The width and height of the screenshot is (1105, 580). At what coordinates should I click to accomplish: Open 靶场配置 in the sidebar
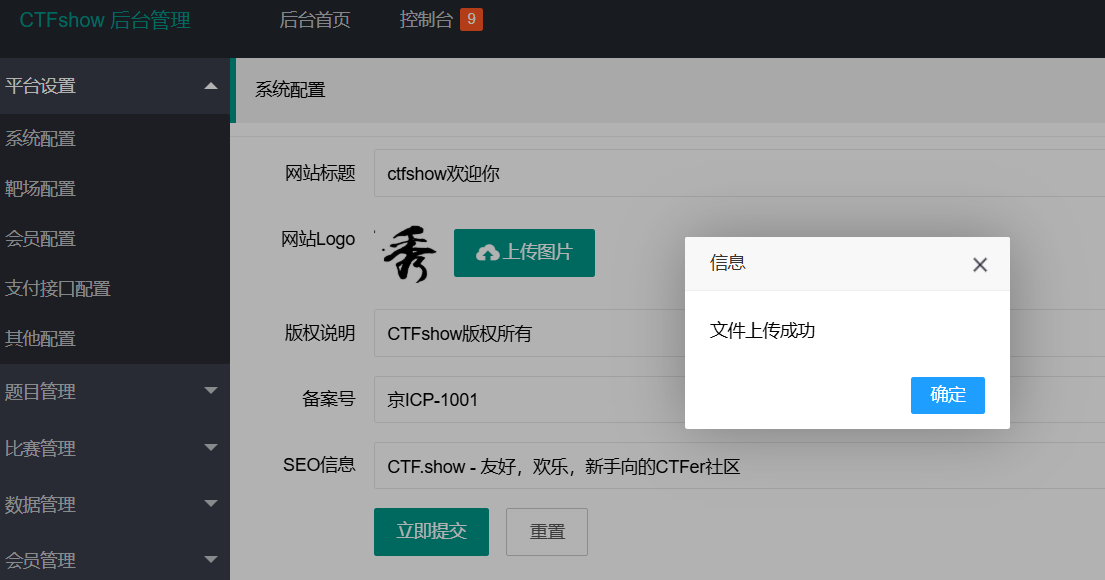(41, 189)
